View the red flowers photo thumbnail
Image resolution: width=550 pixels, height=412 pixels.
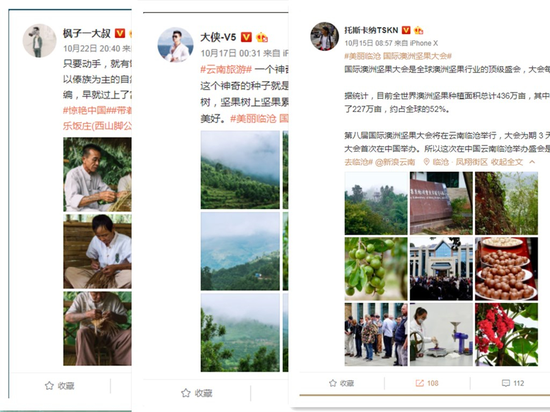(x=507, y=335)
